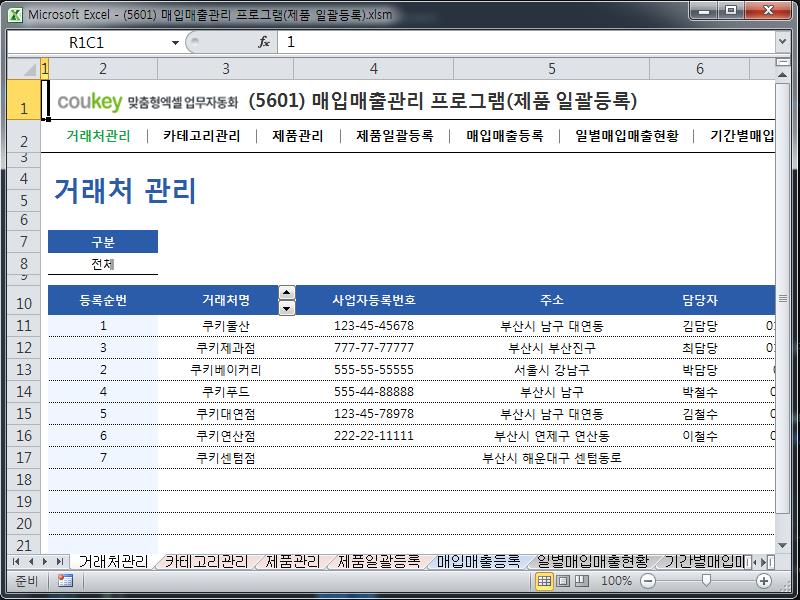Click the horizontal scrollbar right arrow
Screen dimensions: 800x600
pyautogui.click(x=763, y=562)
